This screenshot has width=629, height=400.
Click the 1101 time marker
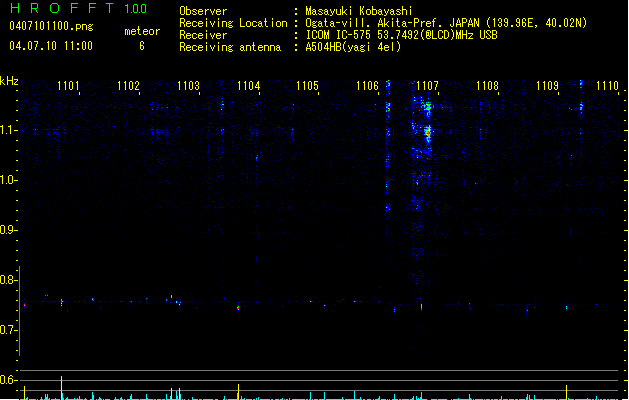tap(68, 86)
